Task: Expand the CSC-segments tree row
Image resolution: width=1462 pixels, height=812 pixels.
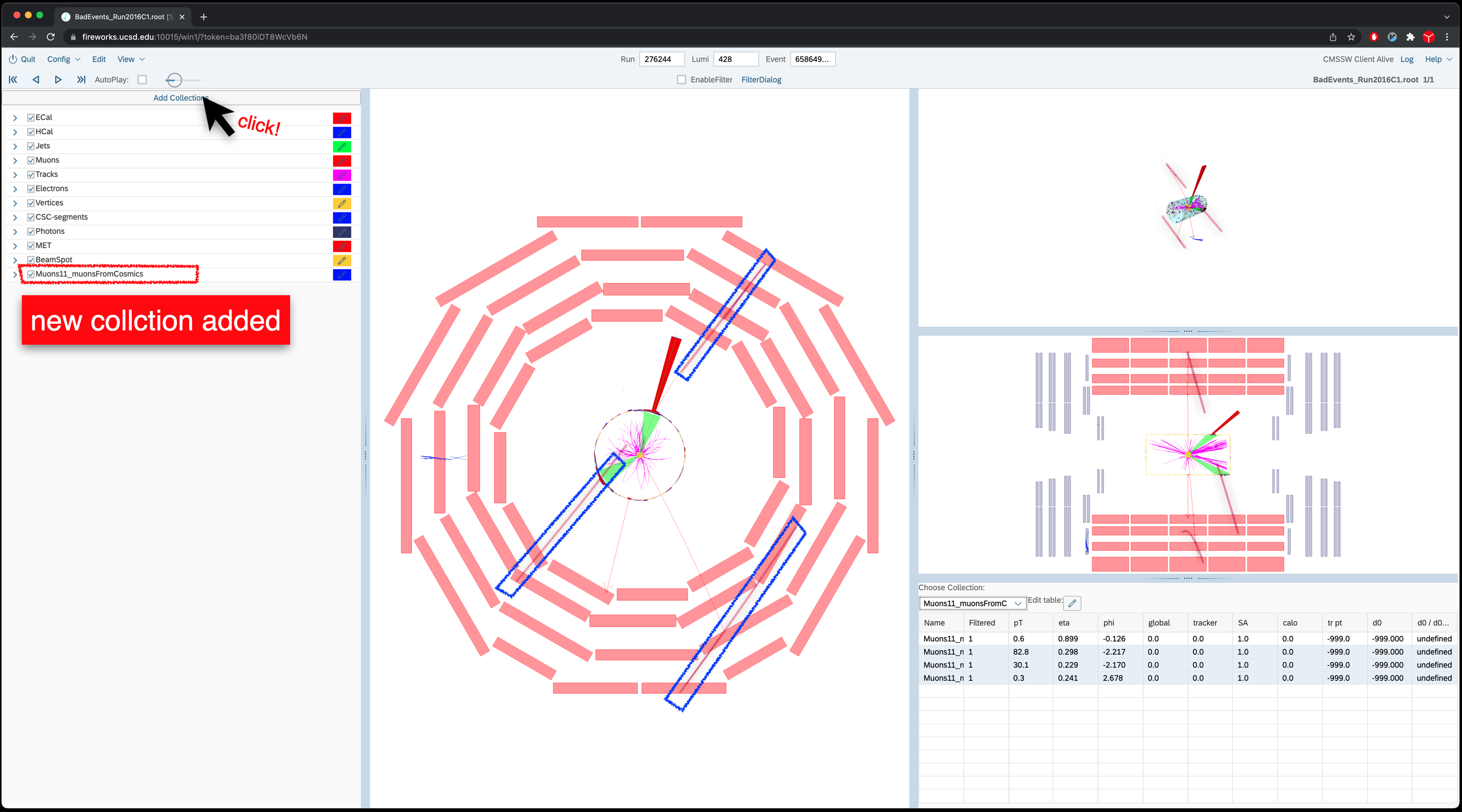Action: point(15,217)
